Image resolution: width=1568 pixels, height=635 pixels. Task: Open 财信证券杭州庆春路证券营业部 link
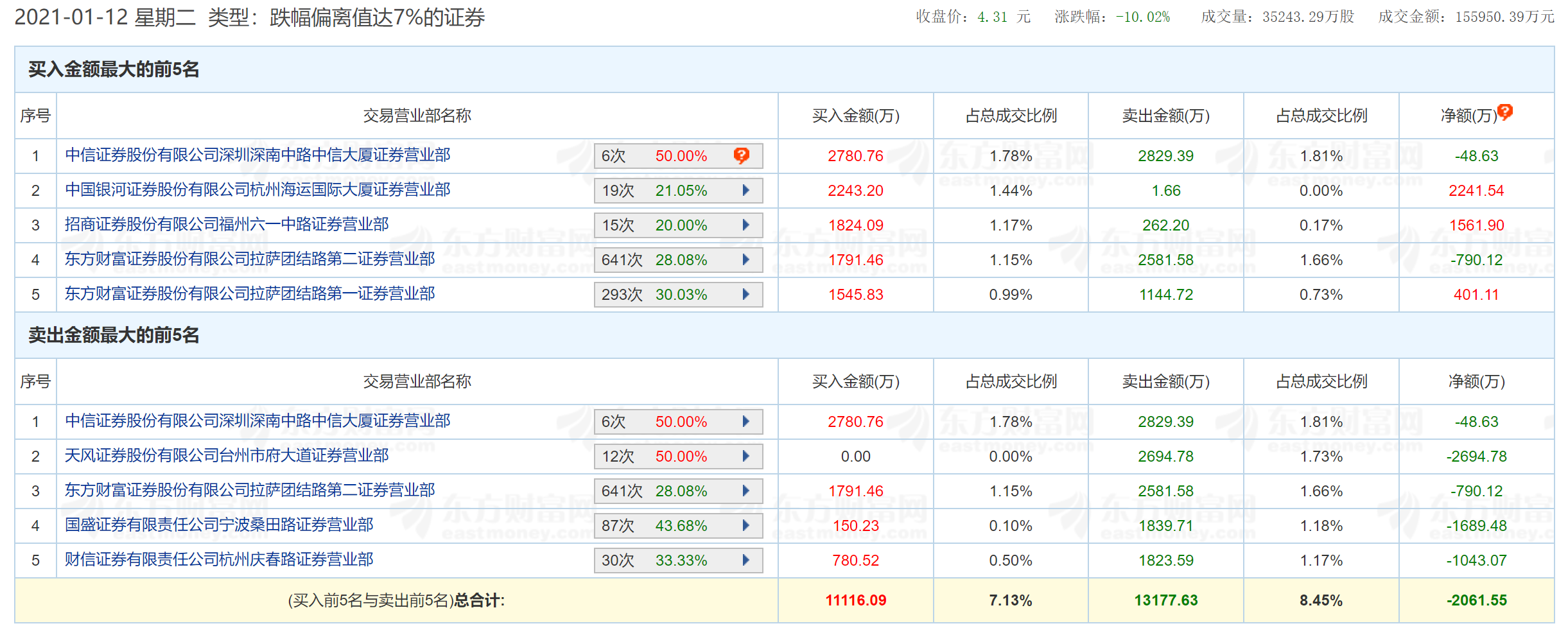[x=219, y=560]
